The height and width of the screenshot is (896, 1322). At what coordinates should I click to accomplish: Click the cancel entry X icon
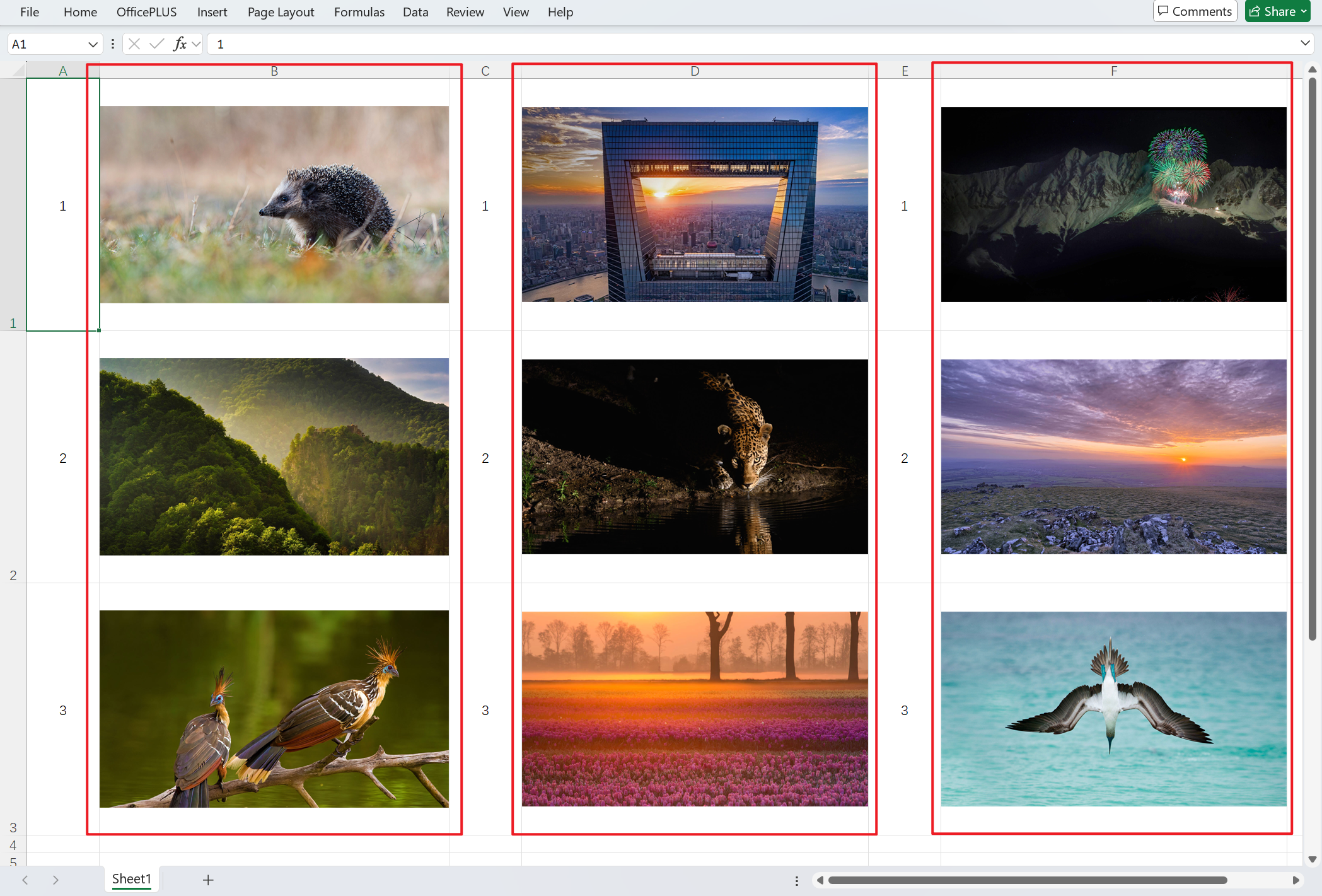click(134, 44)
